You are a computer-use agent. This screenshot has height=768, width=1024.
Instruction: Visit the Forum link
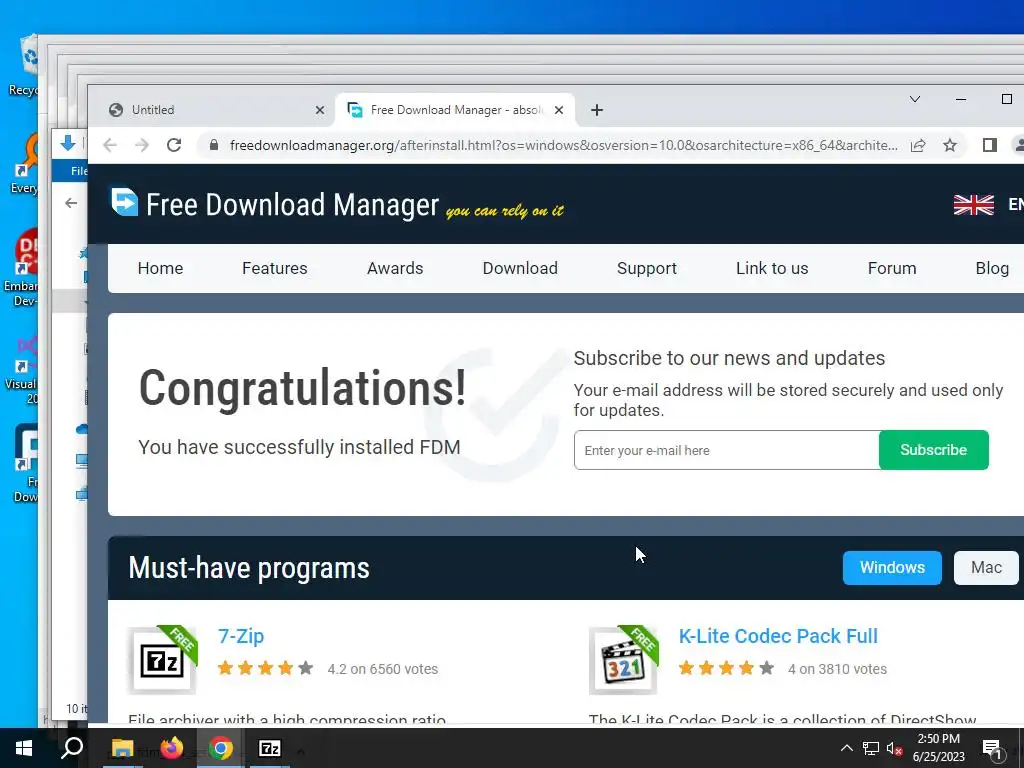pyautogui.click(x=891, y=268)
